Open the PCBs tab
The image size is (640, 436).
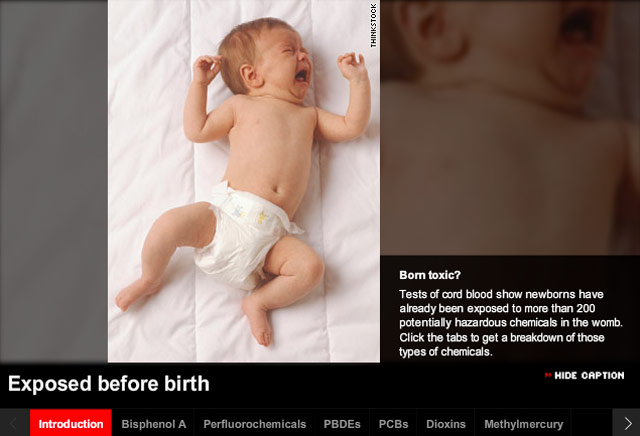tap(393, 424)
